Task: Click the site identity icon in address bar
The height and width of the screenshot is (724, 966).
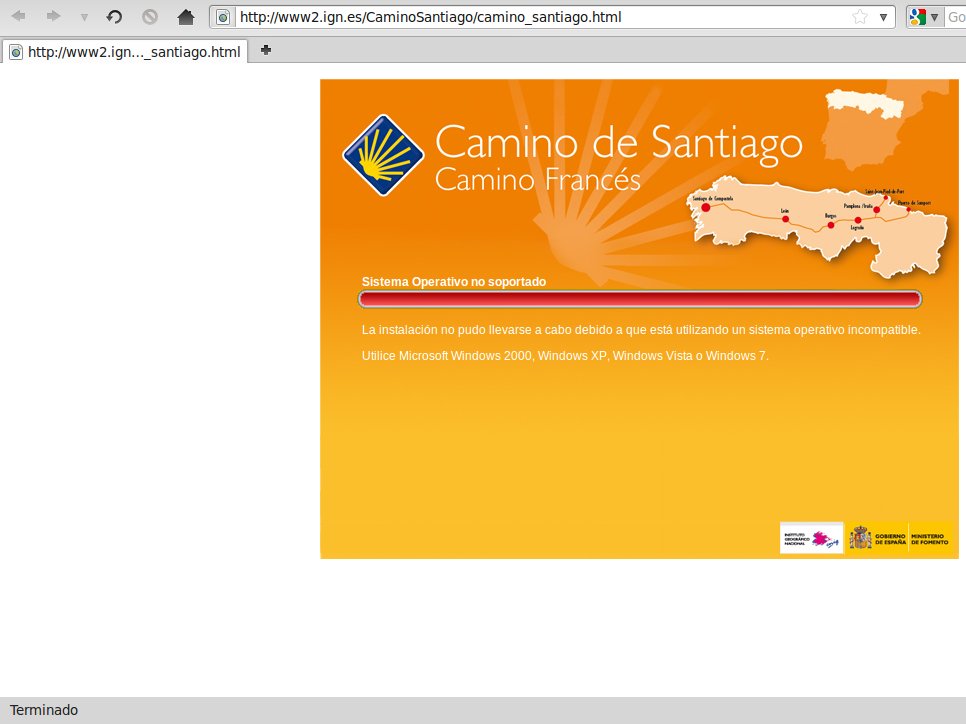Action: point(223,17)
